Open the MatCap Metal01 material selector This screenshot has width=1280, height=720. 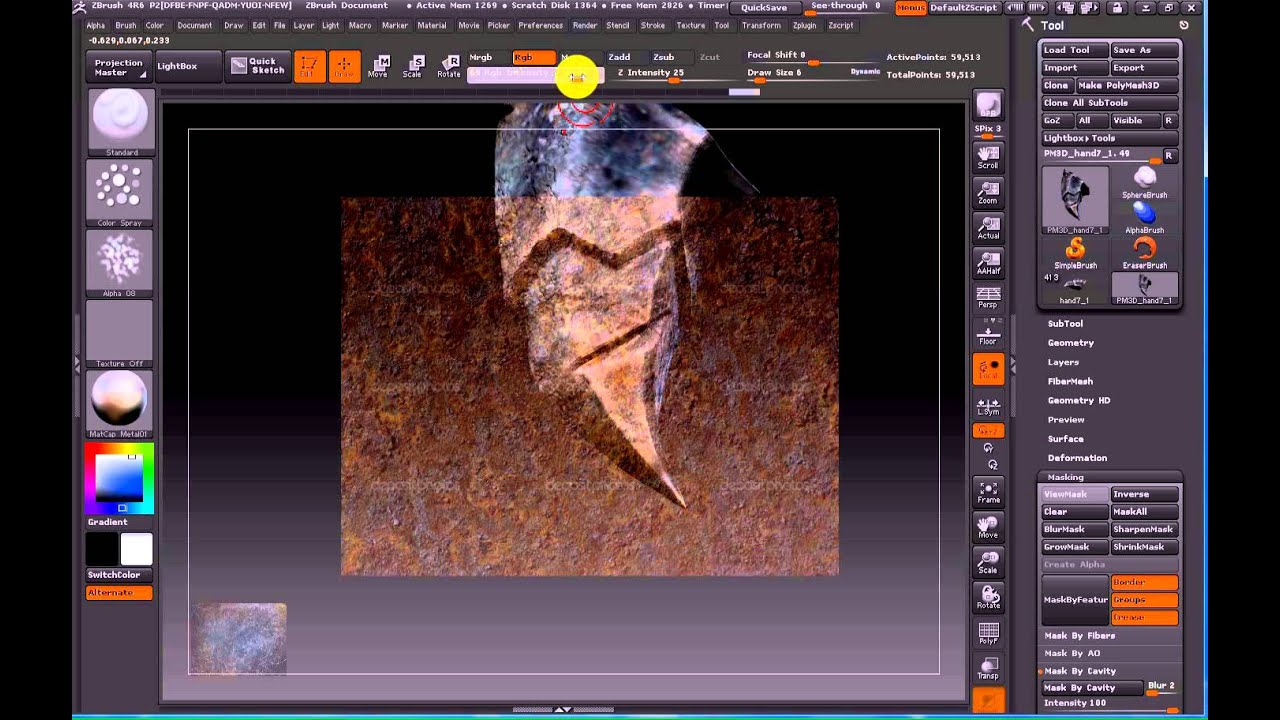120,404
